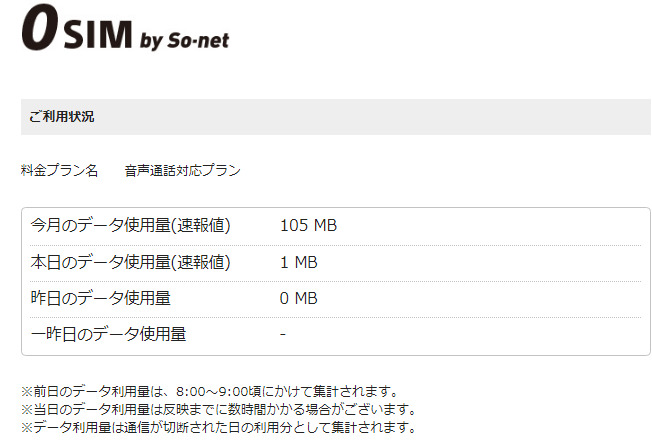The image size is (652, 447).
Task: Click the 料金プラン名 label
Action: click(60, 171)
